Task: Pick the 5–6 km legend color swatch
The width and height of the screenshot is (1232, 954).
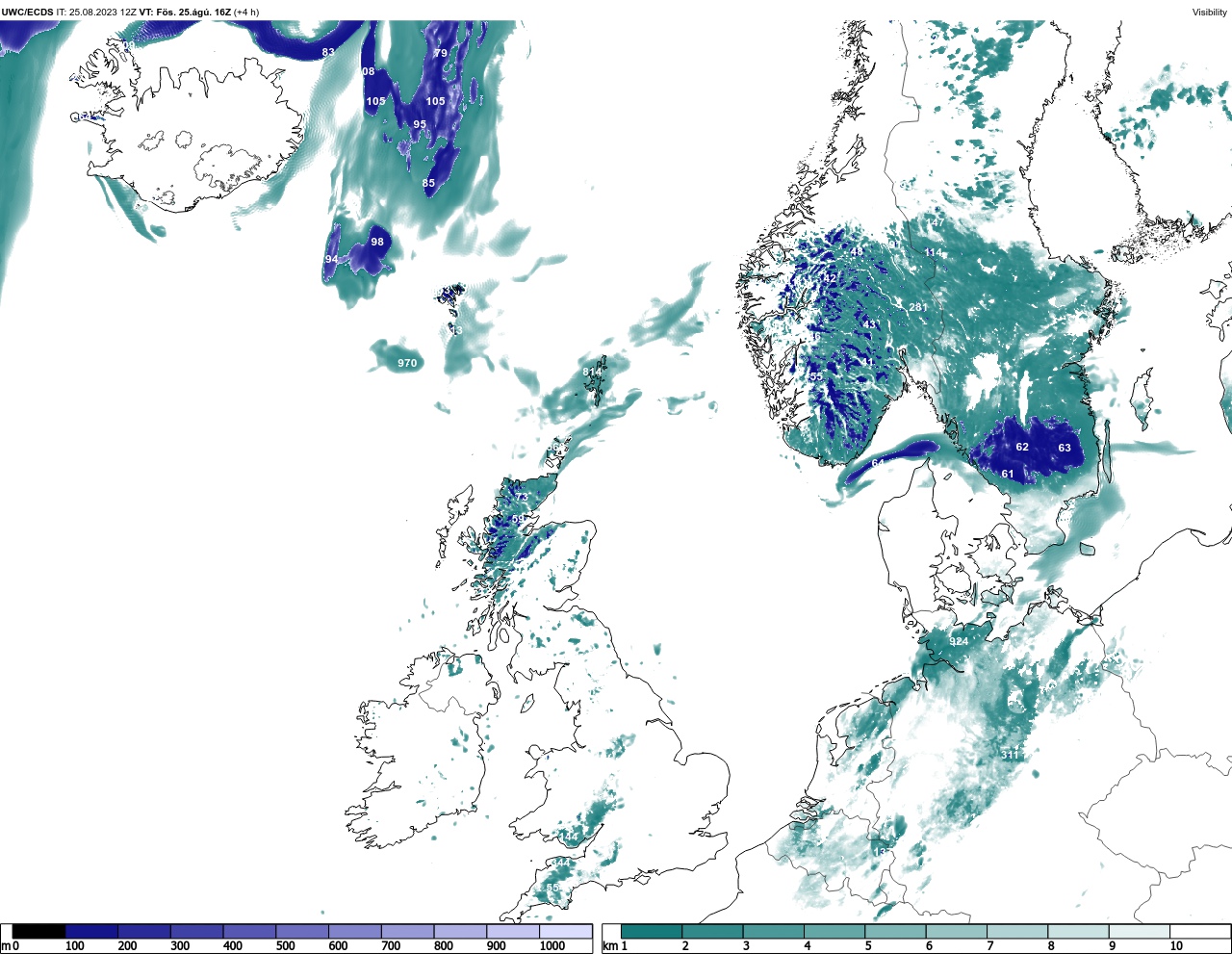Action: [x=895, y=931]
